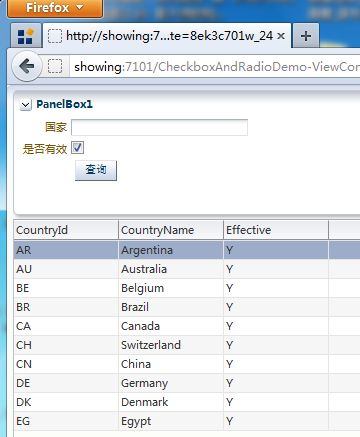Screen dimensions: 360x437
Task: Select the Denmark cell
Action: tap(171, 402)
